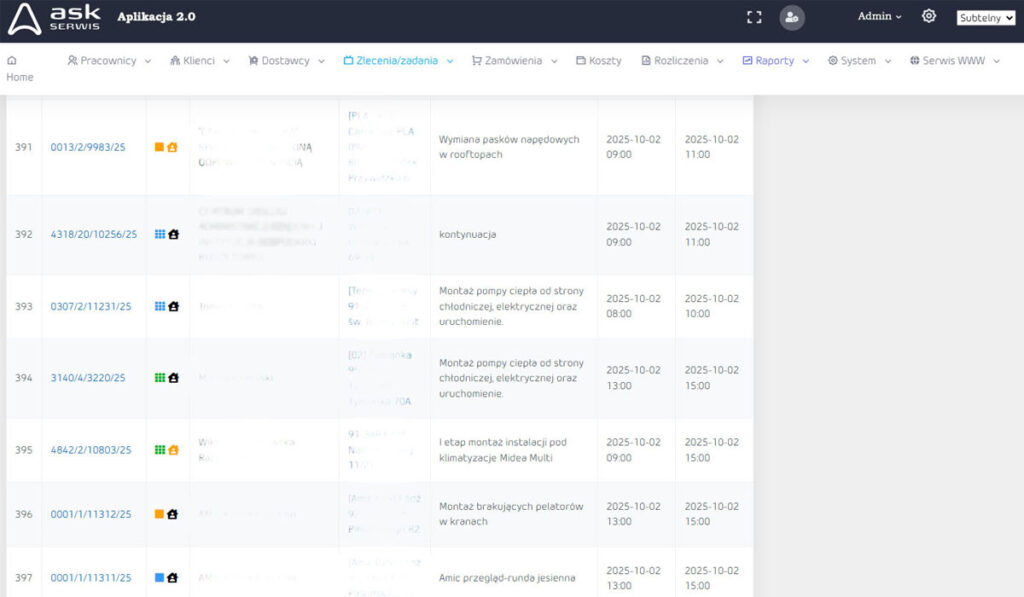Expand the Pracownicy menu

click(x=109, y=61)
